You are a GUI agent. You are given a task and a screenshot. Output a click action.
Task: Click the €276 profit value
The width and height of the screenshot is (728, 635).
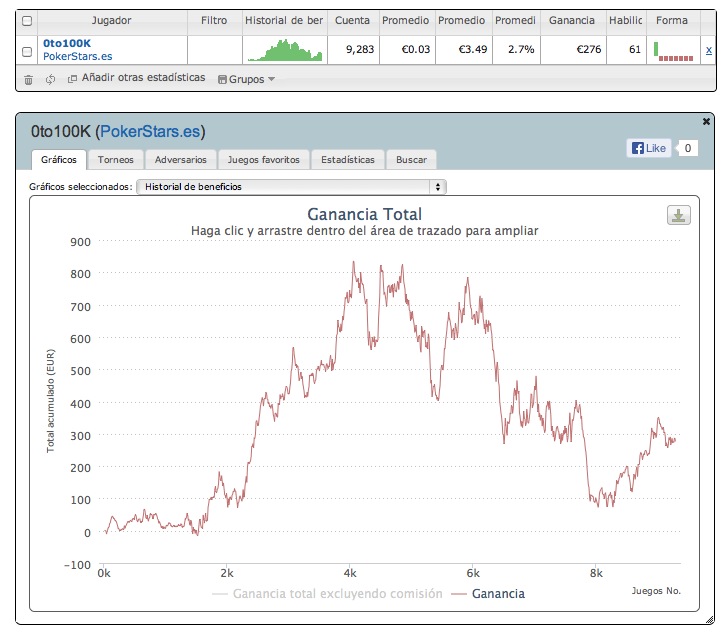tap(589, 49)
